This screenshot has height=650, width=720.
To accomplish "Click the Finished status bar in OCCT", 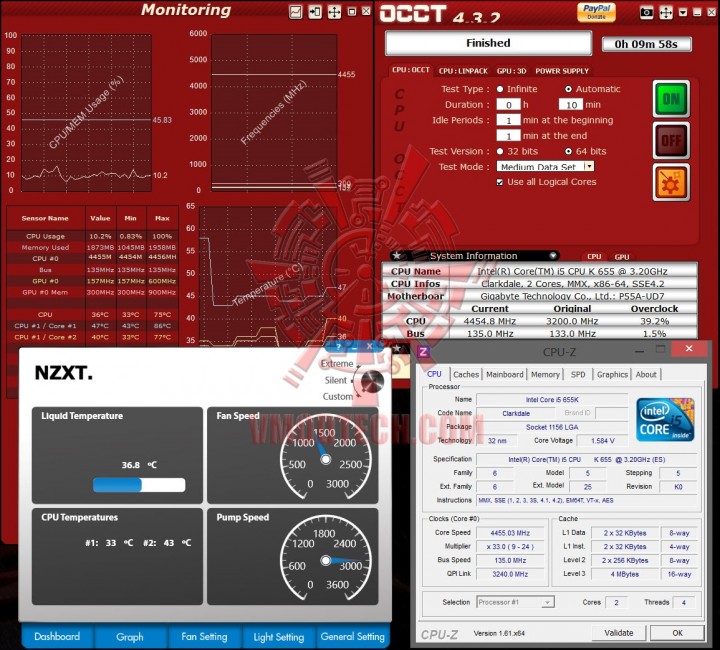I will pyautogui.click(x=488, y=43).
